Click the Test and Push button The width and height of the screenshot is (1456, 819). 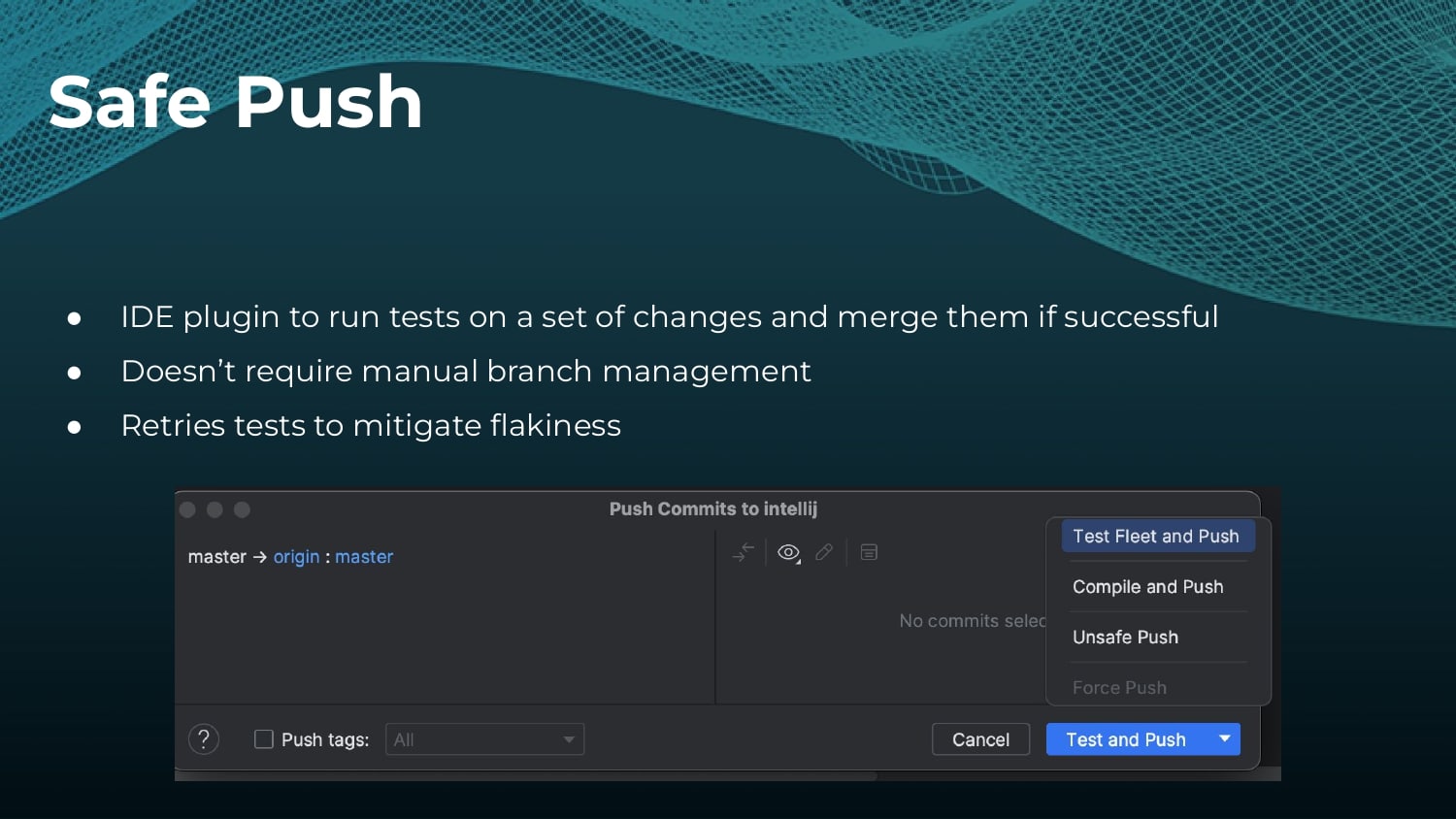pos(1127,739)
